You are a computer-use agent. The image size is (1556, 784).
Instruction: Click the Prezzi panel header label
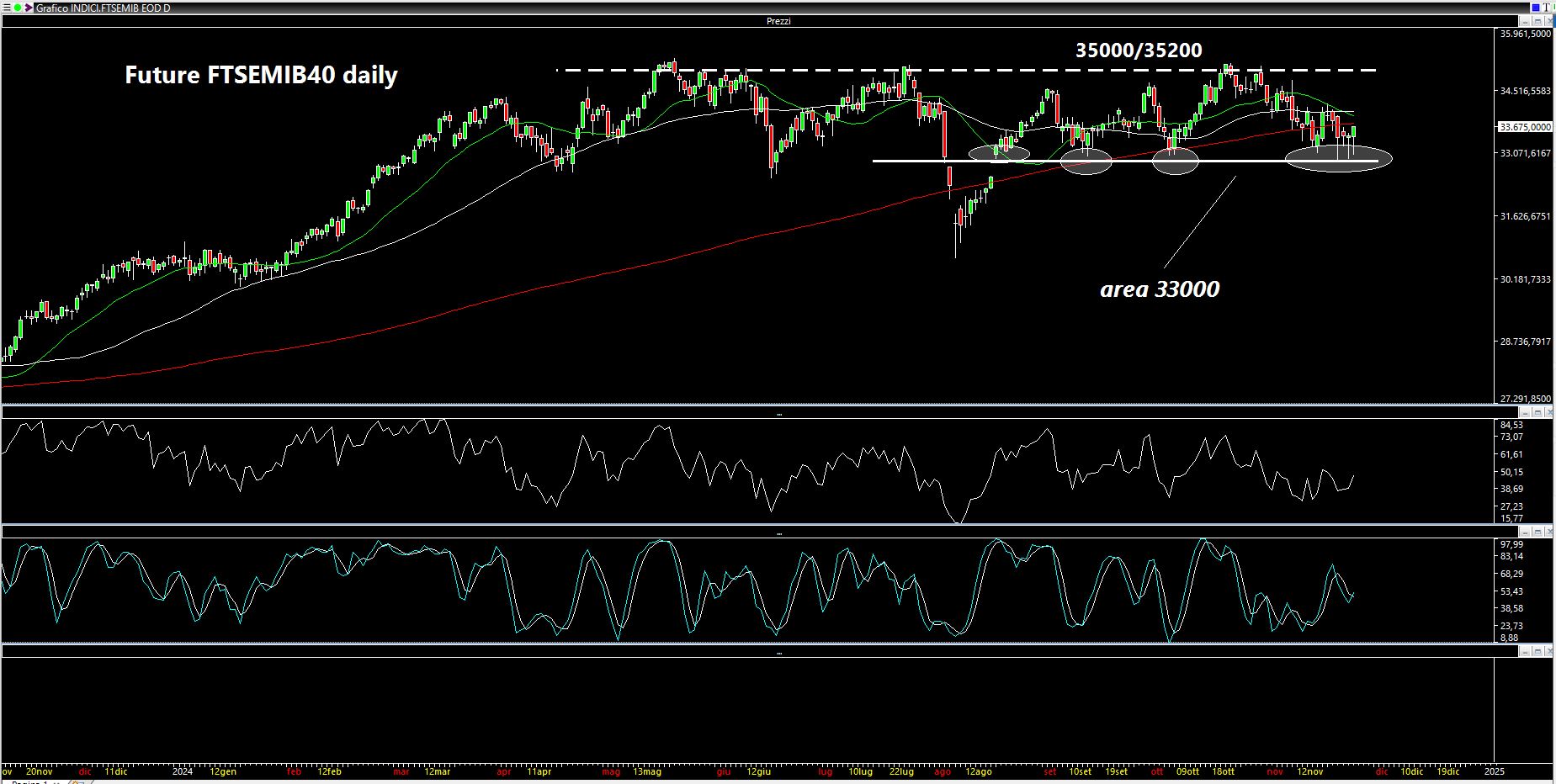coord(778,21)
